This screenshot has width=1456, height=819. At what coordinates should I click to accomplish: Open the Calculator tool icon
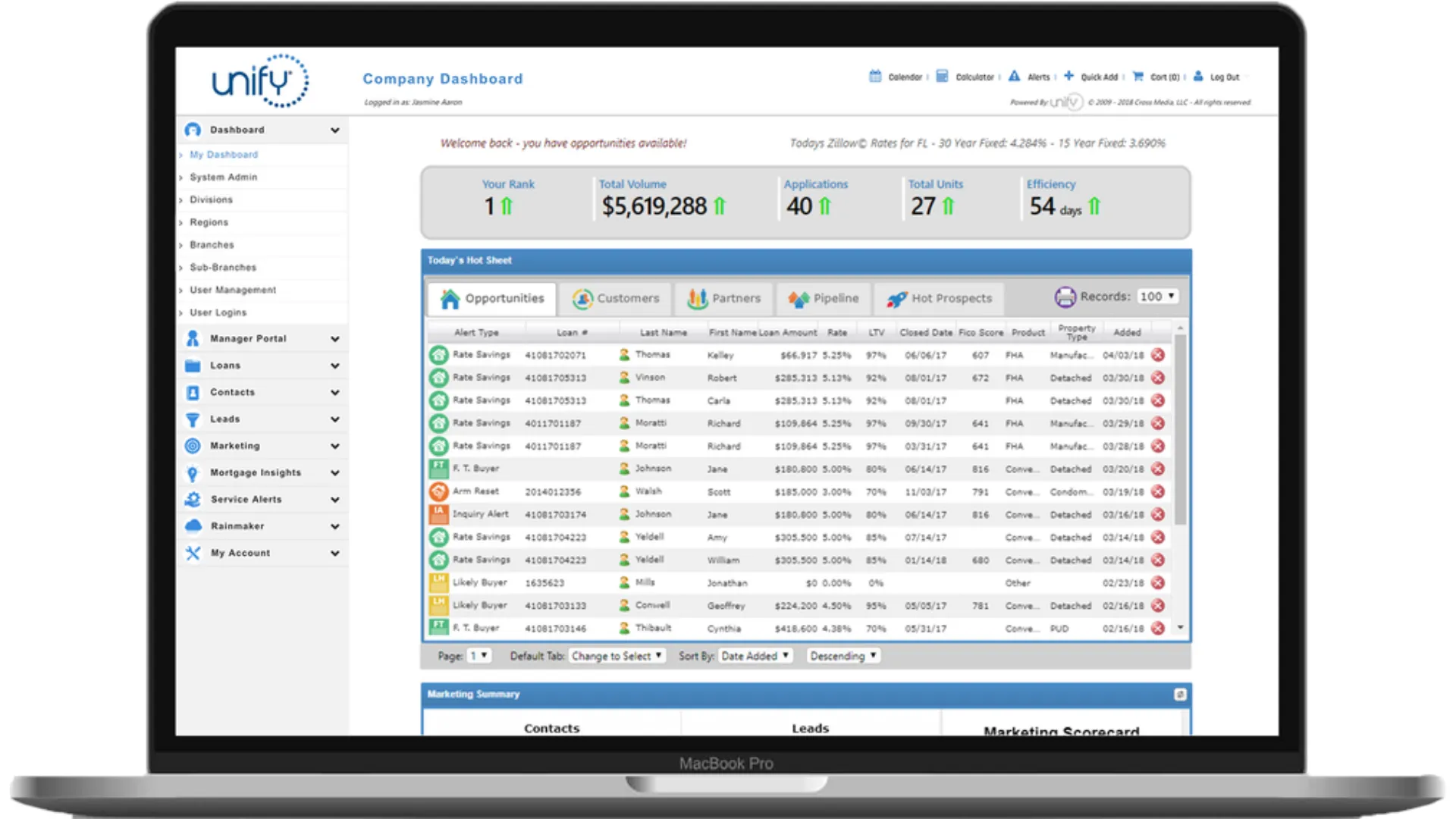point(942,77)
